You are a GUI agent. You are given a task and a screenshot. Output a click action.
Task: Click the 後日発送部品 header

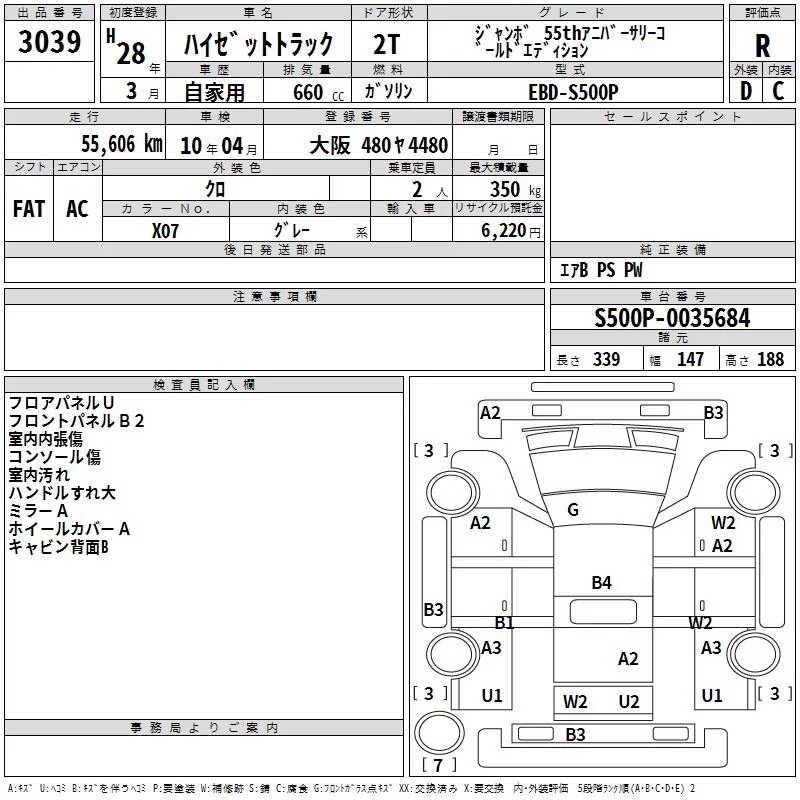(x=274, y=249)
